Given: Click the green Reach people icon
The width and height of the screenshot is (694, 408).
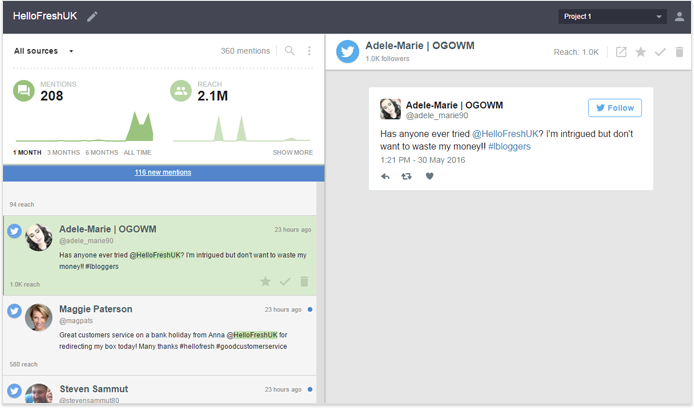Looking at the screenshot, I should pos(181,91).
